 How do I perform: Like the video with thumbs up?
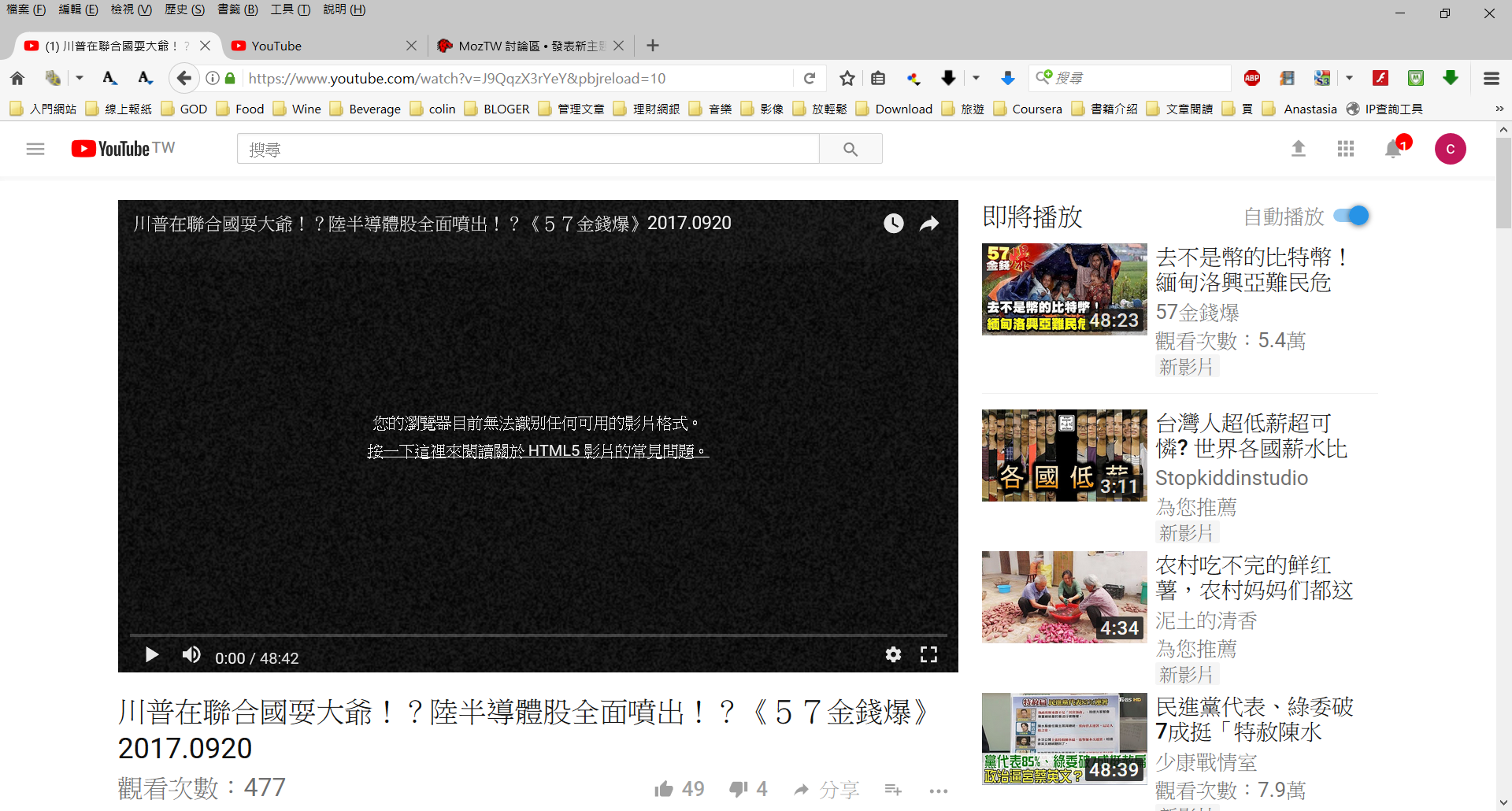click(x=664, y=789)
